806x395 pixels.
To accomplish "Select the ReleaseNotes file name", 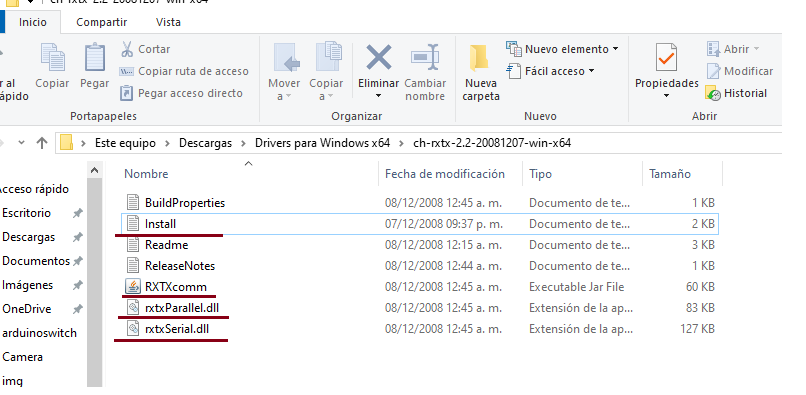I will [x=180, y=266].
